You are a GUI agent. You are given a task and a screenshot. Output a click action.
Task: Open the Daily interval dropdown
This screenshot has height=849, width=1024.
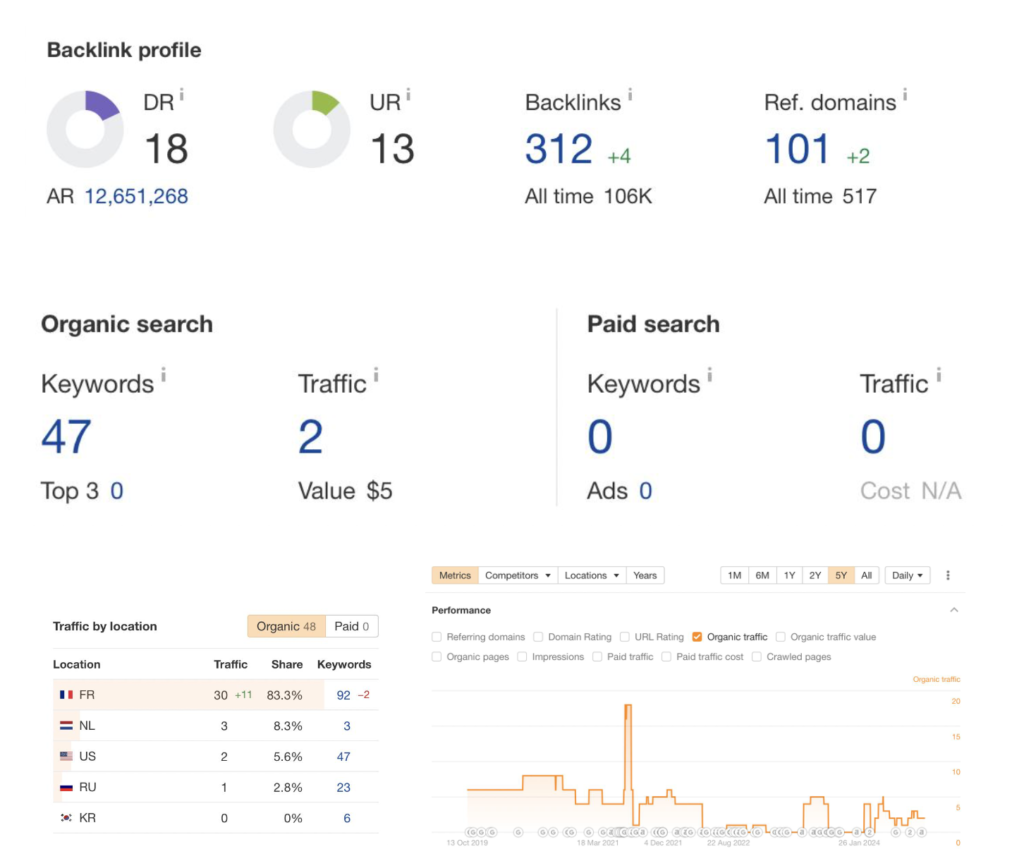[x=907, y=575]
